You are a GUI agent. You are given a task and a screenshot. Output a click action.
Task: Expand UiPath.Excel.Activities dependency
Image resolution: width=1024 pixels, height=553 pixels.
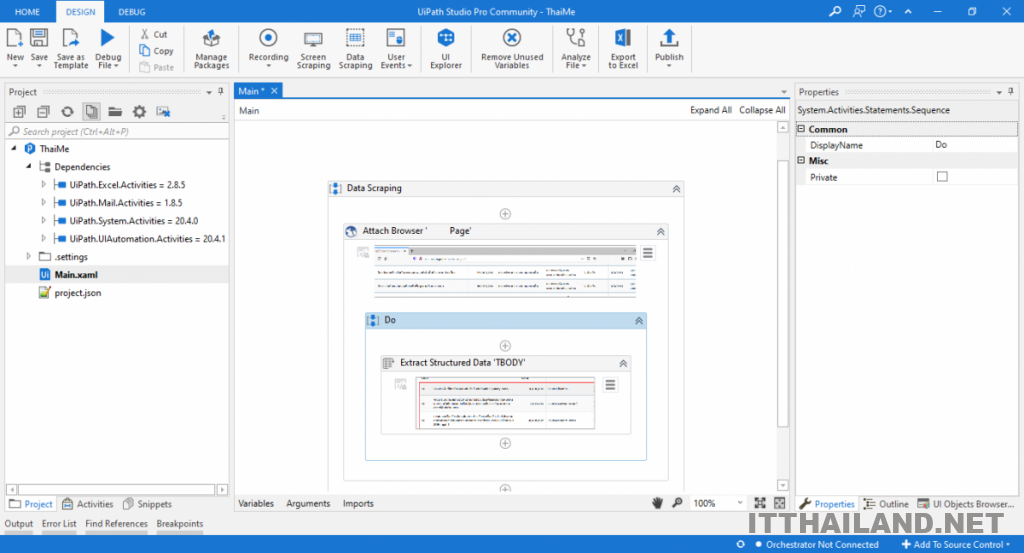point(44,185)
